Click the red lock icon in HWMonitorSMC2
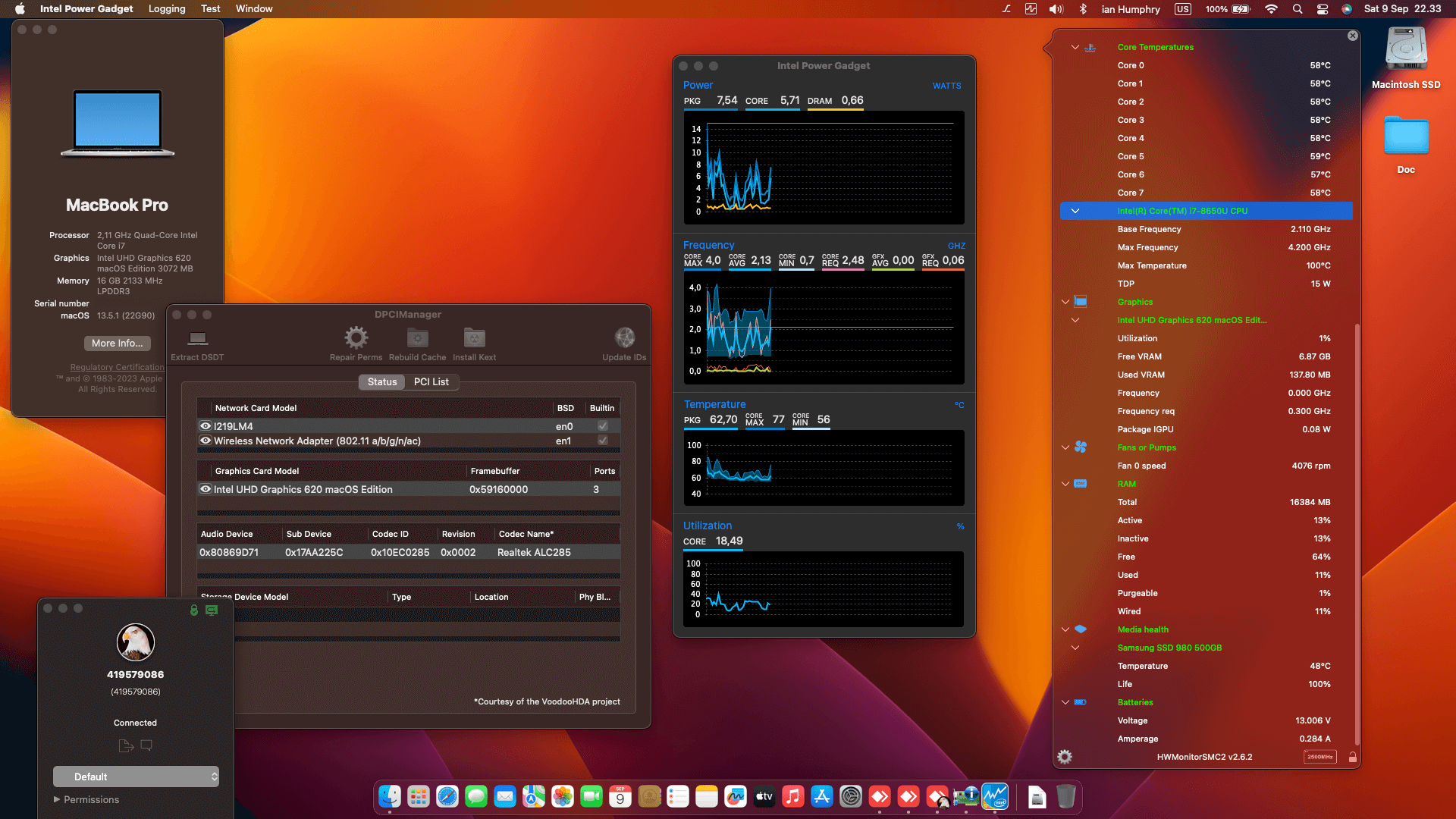This screenshot has width=1456, height=819. click(x=1352, y=757)
